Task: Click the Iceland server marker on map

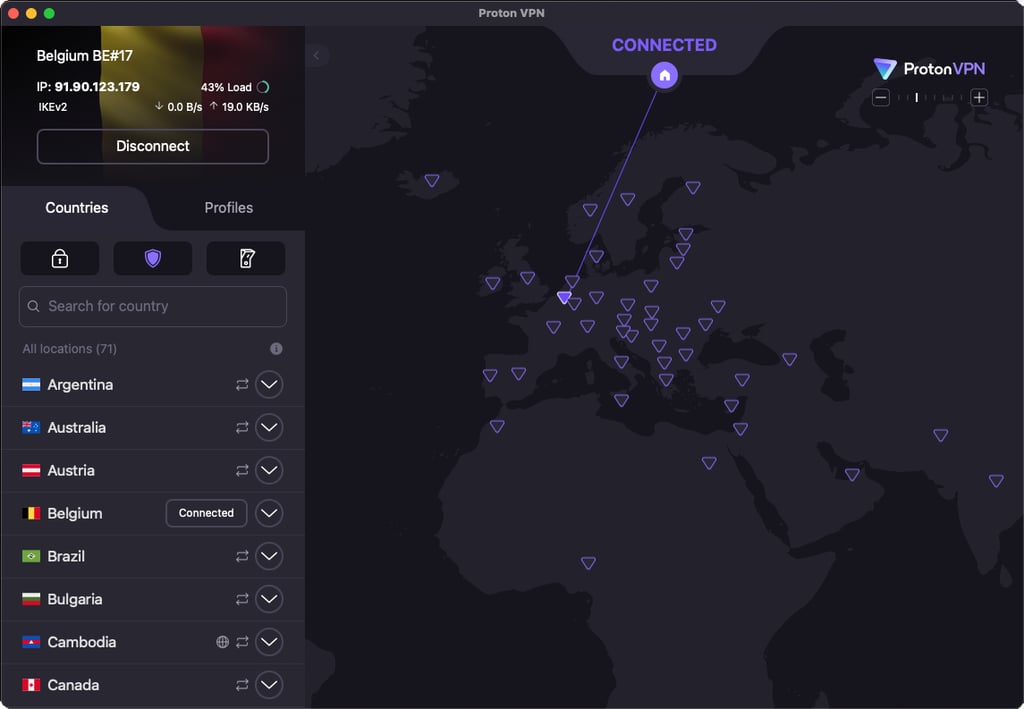Action: click(x=432, y=180)
